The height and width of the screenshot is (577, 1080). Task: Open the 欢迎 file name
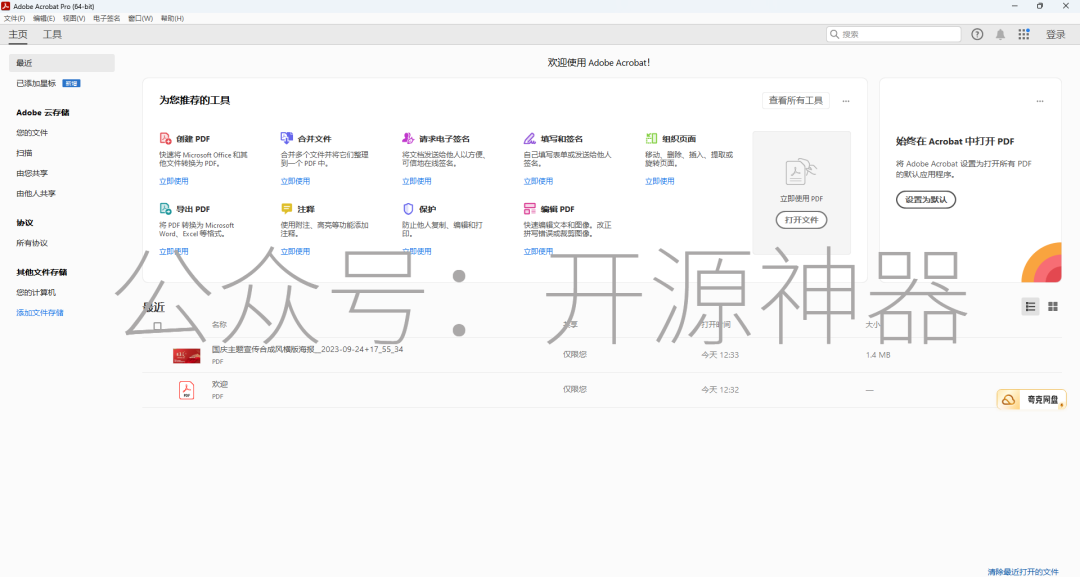click(x=220, y=384)
